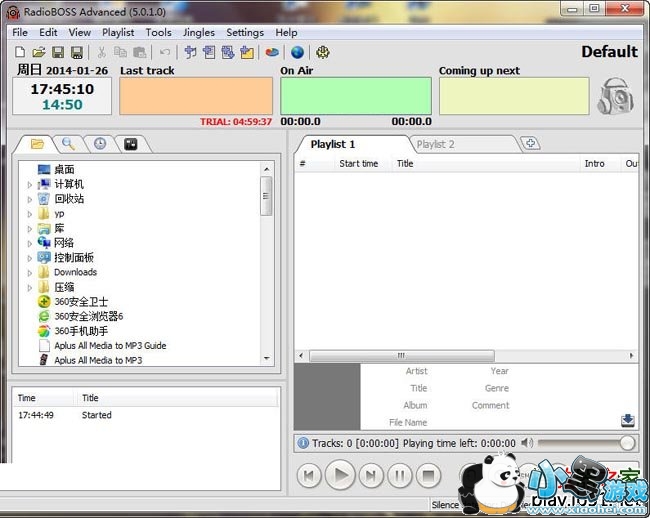The height and width of the screenshot is (518, 650).
Task: Switch to the file browser folder tab
Action: [x=37, y=144]
